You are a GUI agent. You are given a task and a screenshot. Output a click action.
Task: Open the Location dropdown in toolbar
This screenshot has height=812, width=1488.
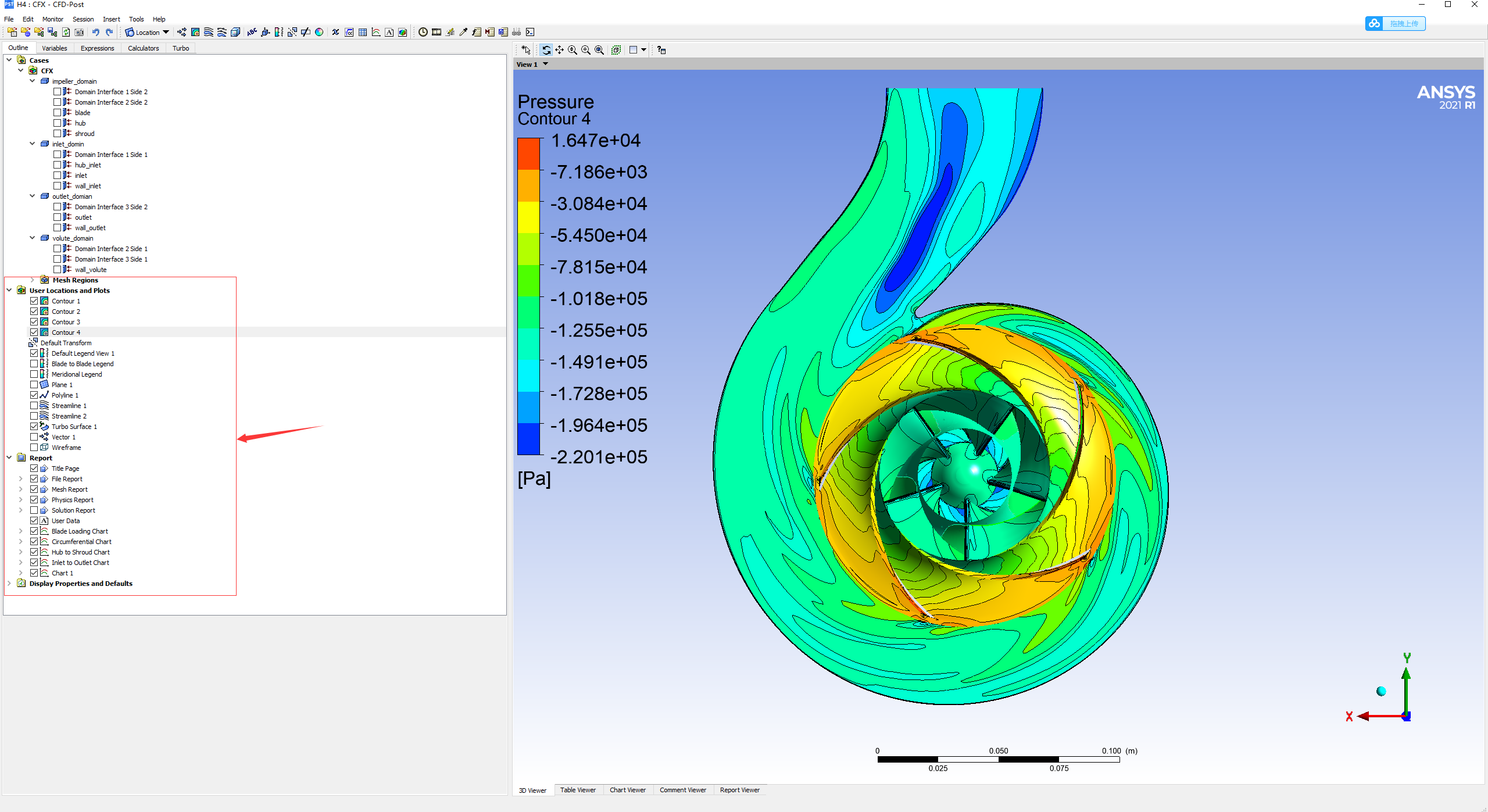[166, 33]
